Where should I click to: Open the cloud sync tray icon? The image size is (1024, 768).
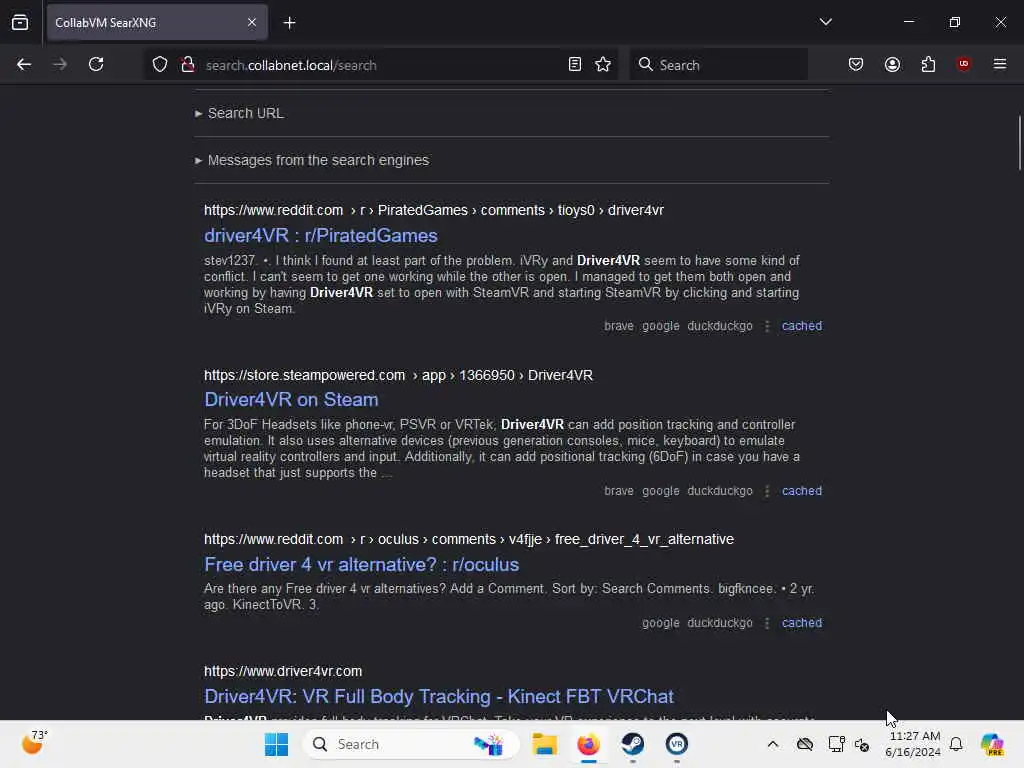(x=805, y=744)
